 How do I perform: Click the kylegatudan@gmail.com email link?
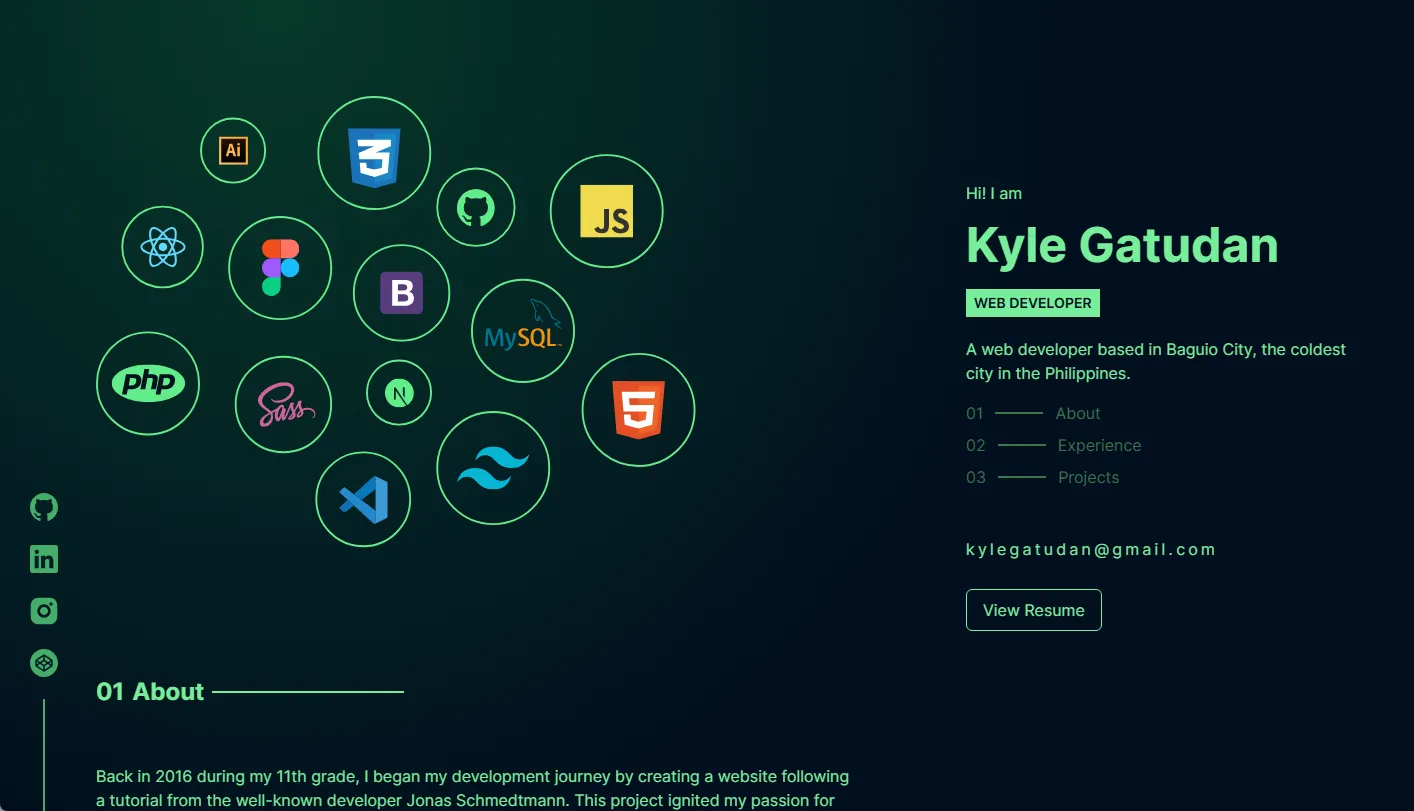pyautogui.click(x=1091, y=549)
